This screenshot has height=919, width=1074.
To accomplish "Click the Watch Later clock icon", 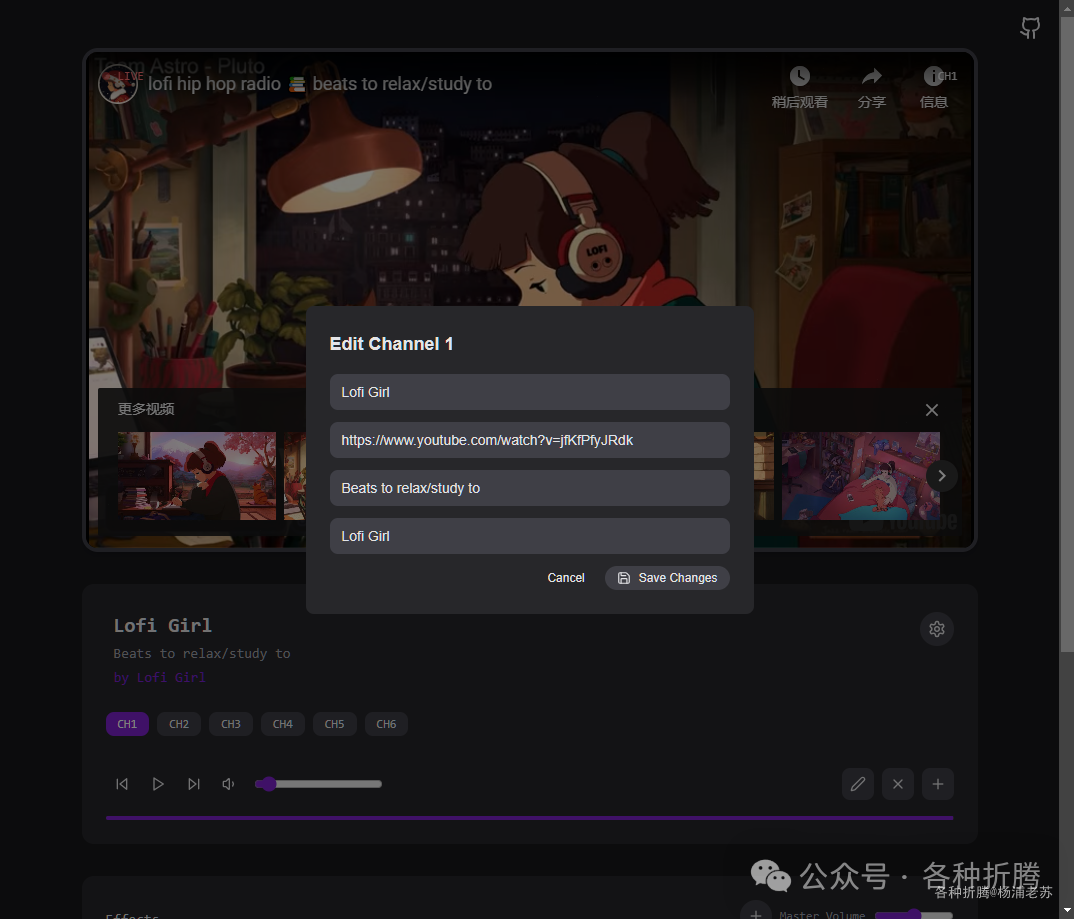I will 799,76.
